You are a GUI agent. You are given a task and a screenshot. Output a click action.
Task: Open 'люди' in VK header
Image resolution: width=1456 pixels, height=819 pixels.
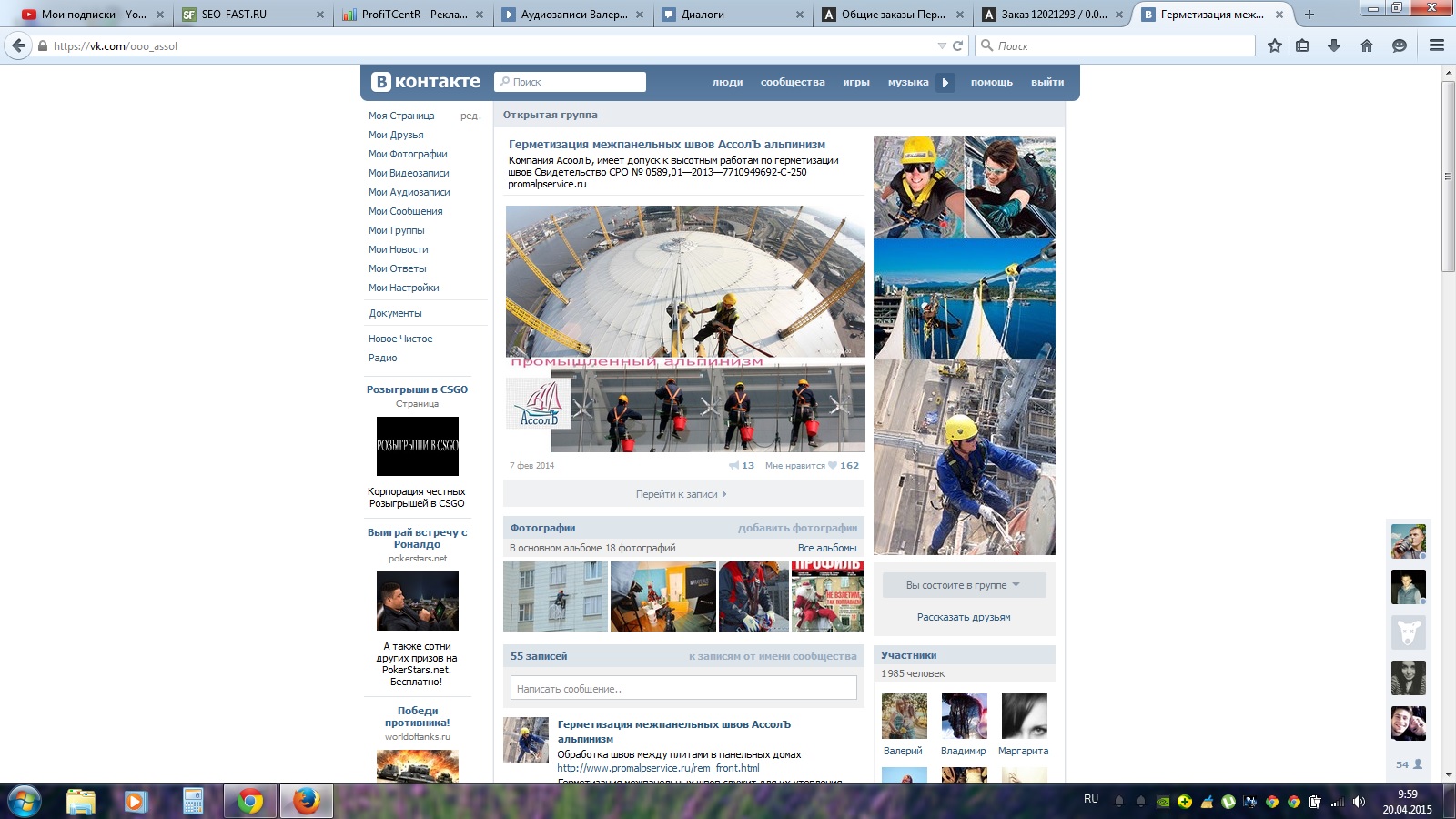(727, 82)
